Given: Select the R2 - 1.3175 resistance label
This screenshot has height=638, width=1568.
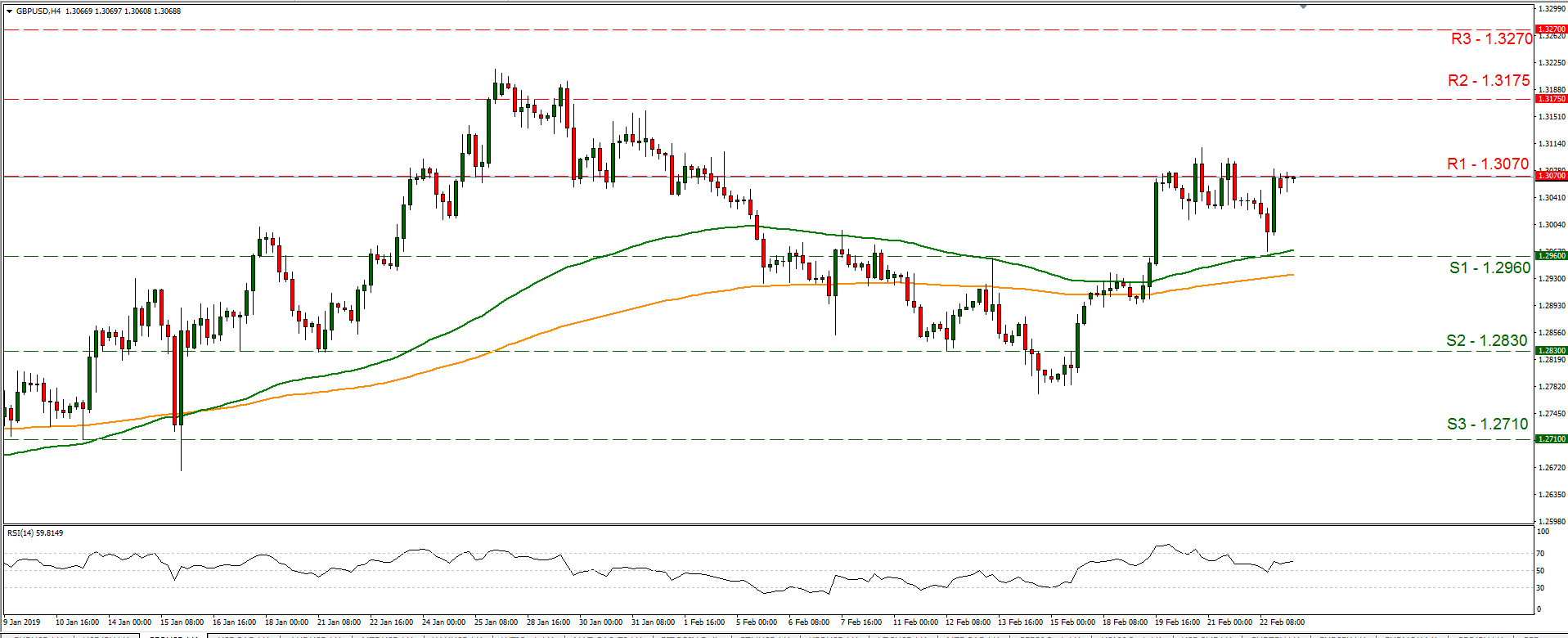Looking at the screenshot, I should pyautogui.click(x=1489, y=80).
